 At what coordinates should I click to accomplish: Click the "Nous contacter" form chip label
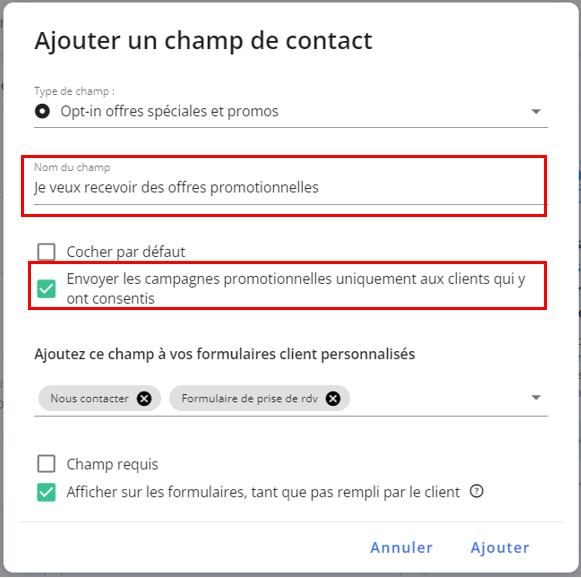point(89,399)
